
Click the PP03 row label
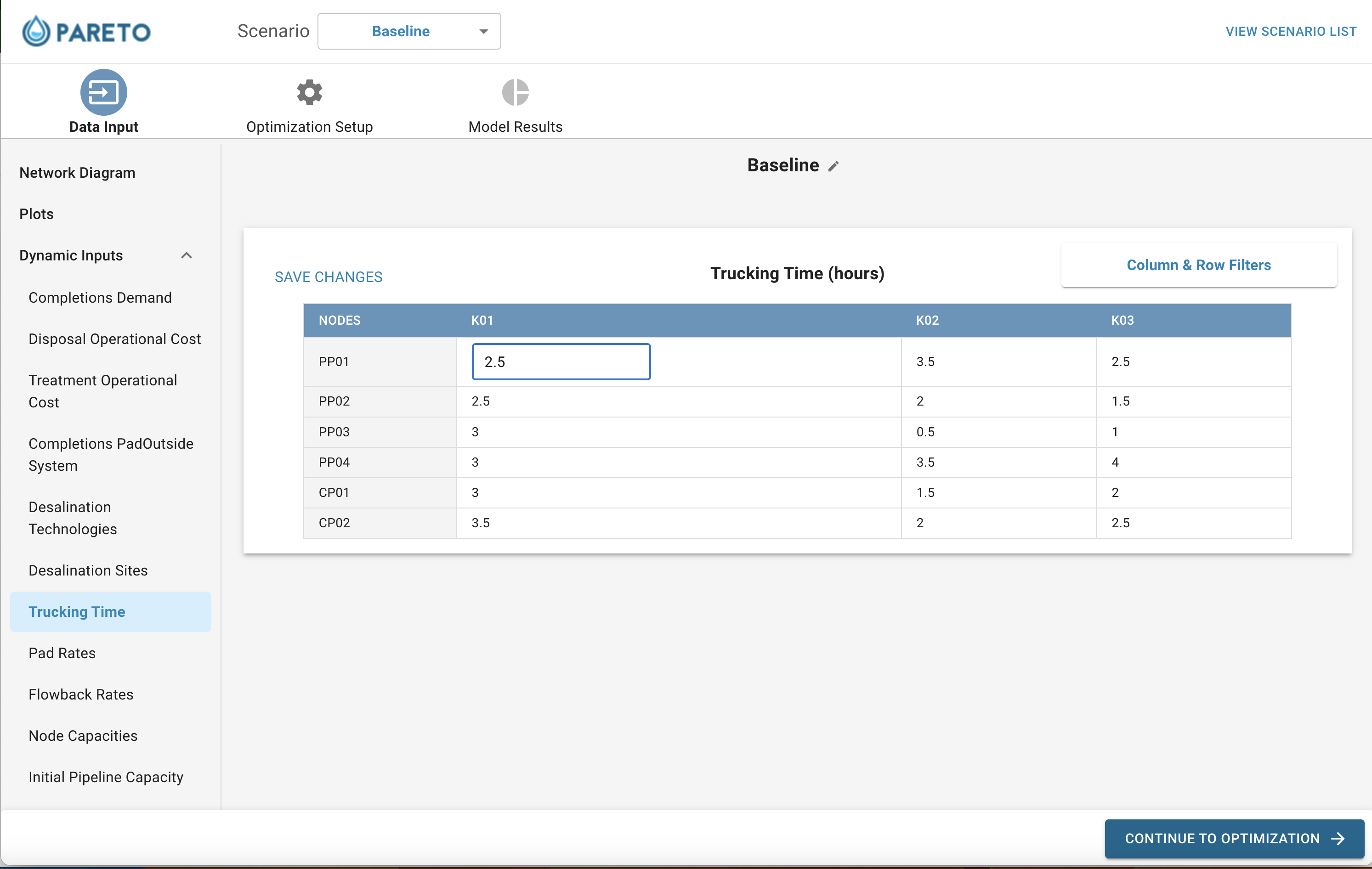tap(334, 432)
